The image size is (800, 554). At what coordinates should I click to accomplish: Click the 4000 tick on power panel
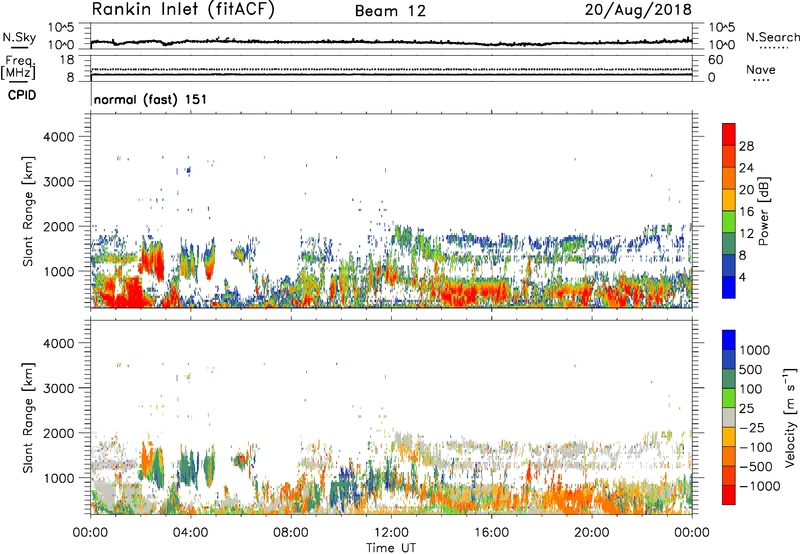pyautogui.click(x=58, y=137)
